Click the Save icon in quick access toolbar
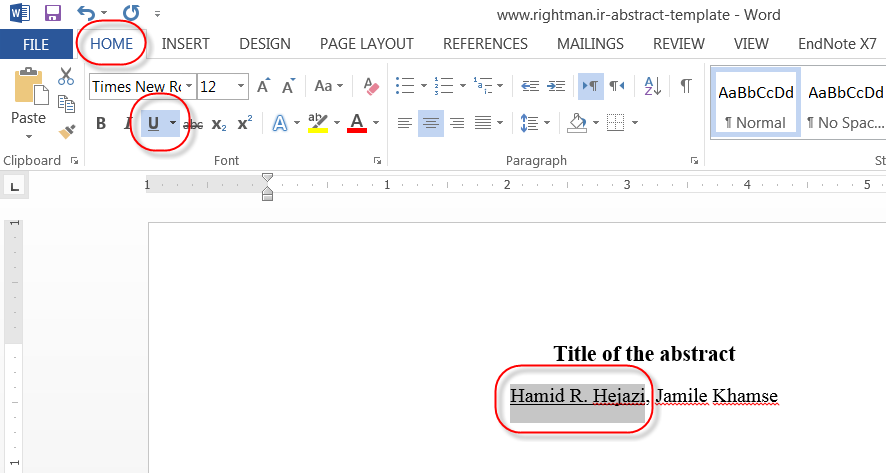The image size is (886, 473). pyautogui.click(x=52, y=14)
